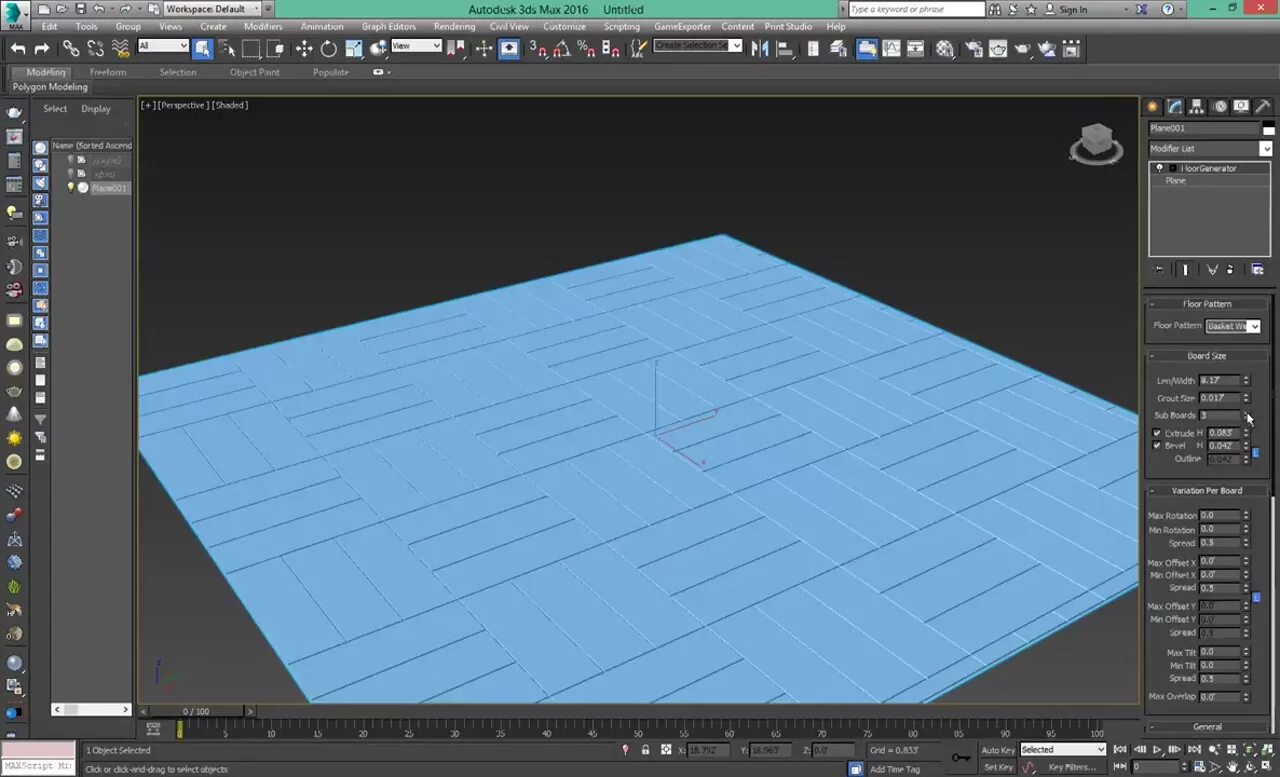Select the Rotate transform tool
This screenshot has height=777, width=1280.
(x=328, y=49)
